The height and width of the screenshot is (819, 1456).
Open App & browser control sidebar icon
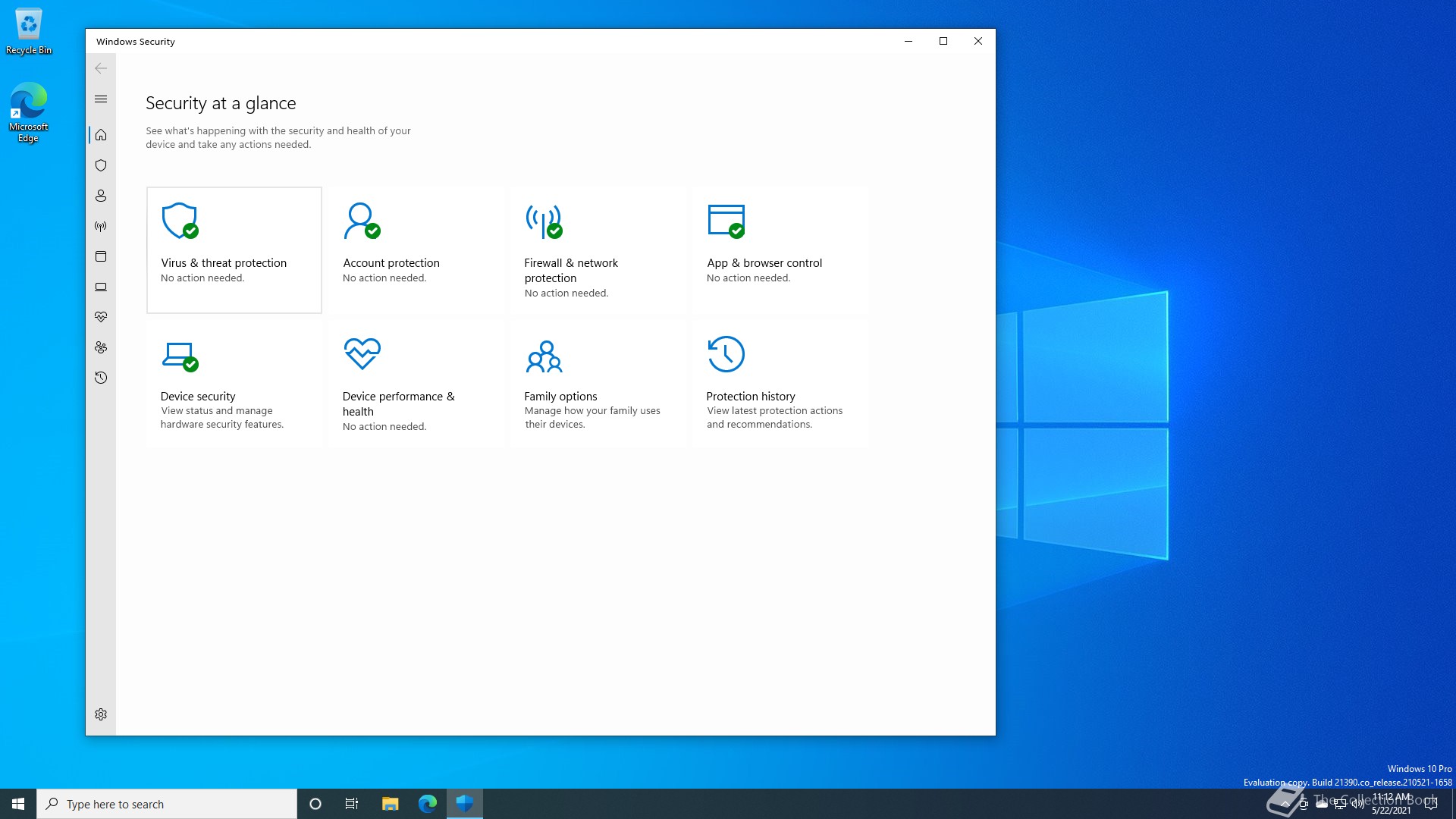click(101, 256)
